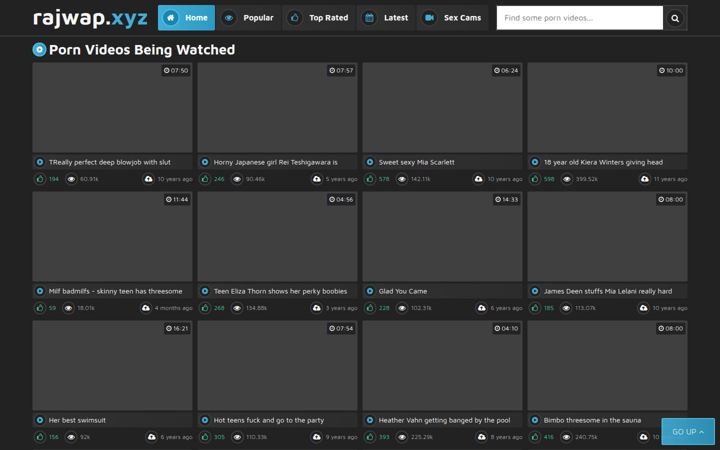Open the Glad You Came title link
Image resolution: width=720 pixels, height=450 pixels.
403,291
